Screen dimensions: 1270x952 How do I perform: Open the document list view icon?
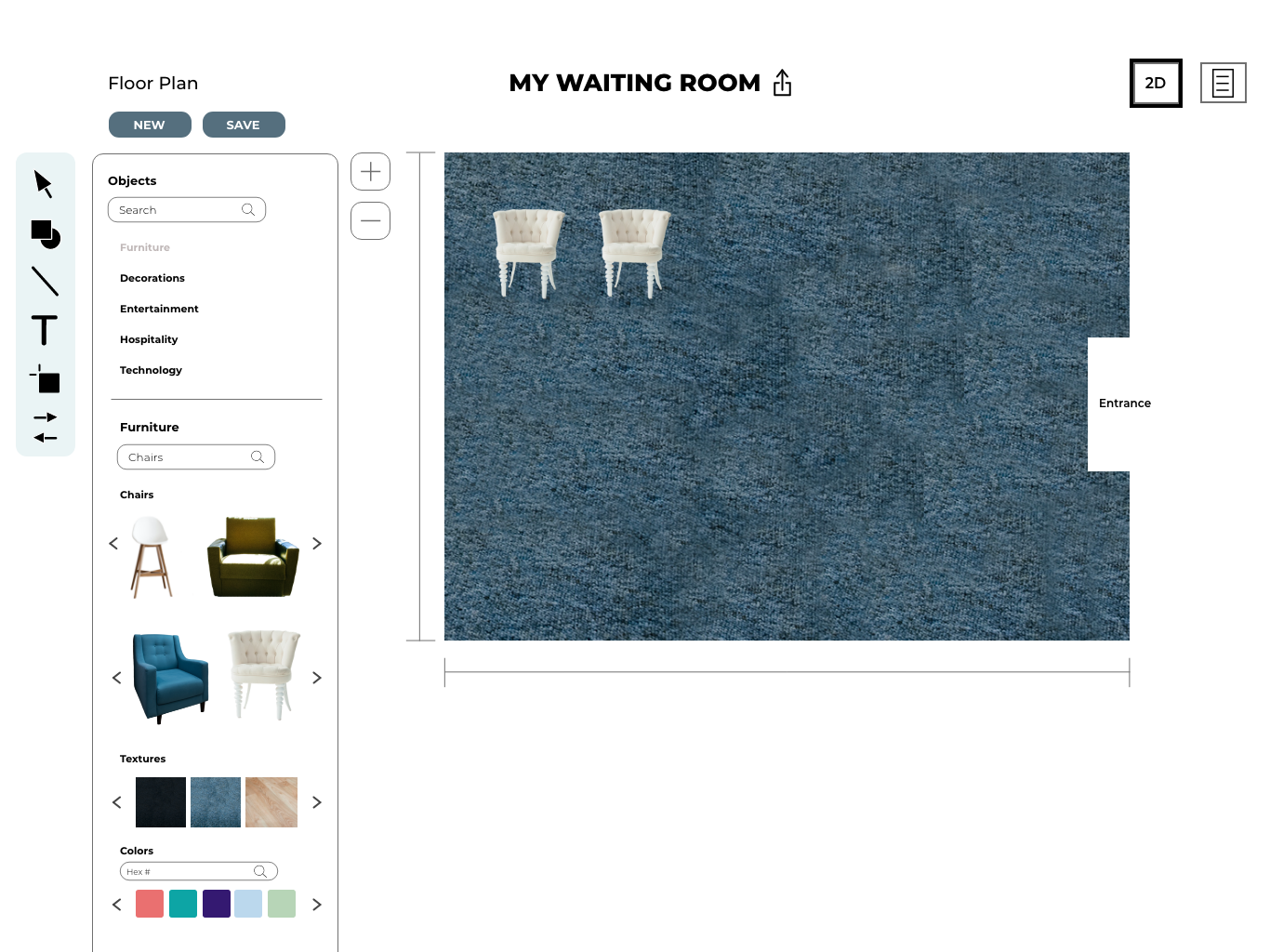1223,83
